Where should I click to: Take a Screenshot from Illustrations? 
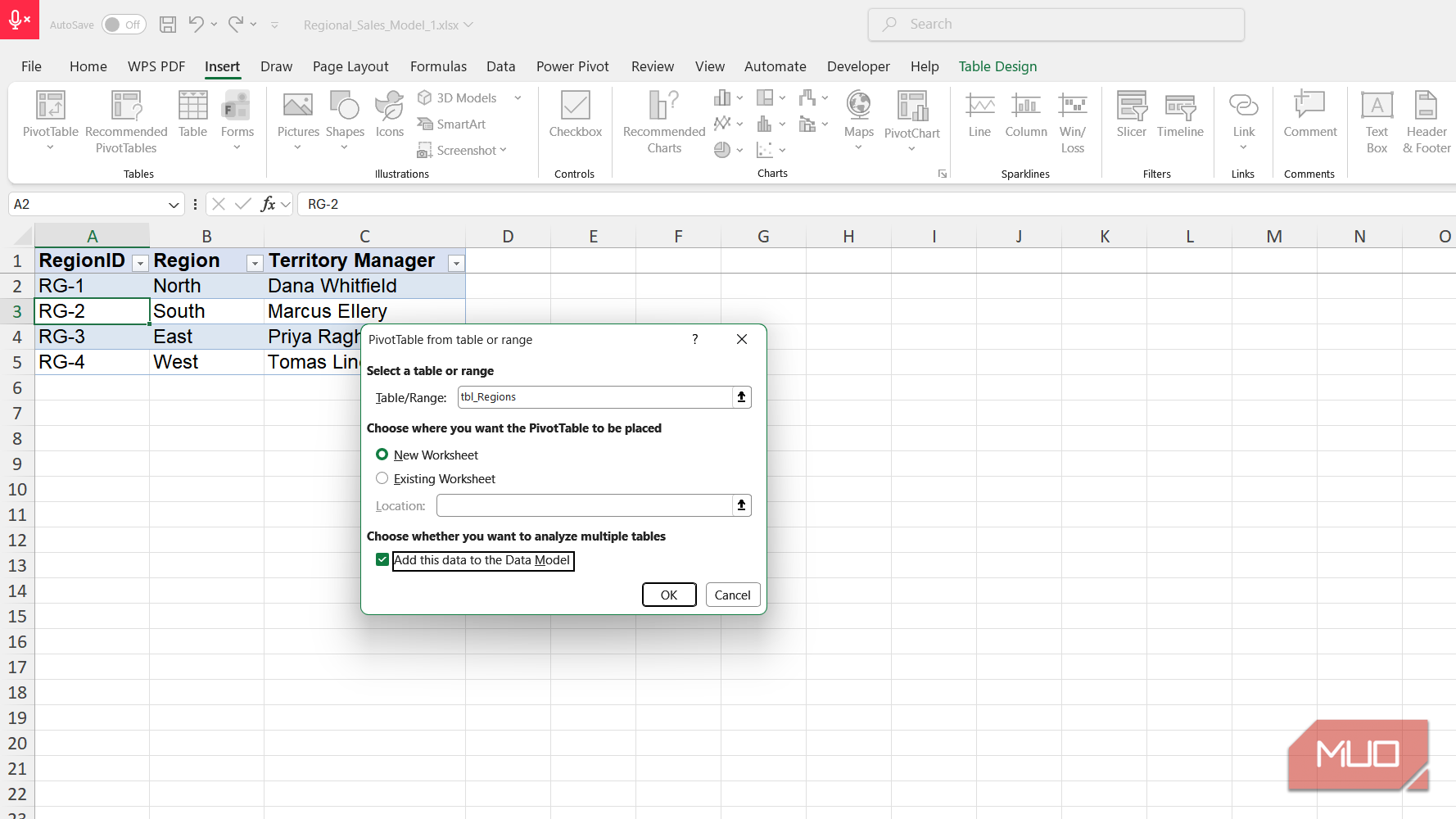tap(462, 150)
